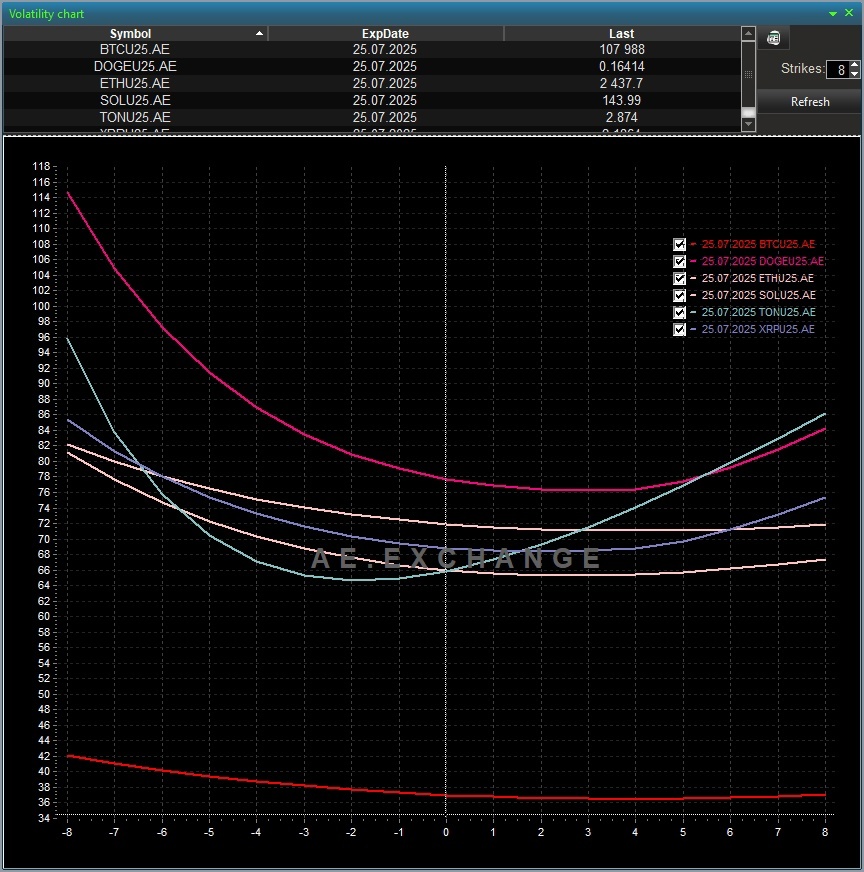Open the panel dropdown arrow in title bar
Viewport: 864px width, 872px height.
833,13
